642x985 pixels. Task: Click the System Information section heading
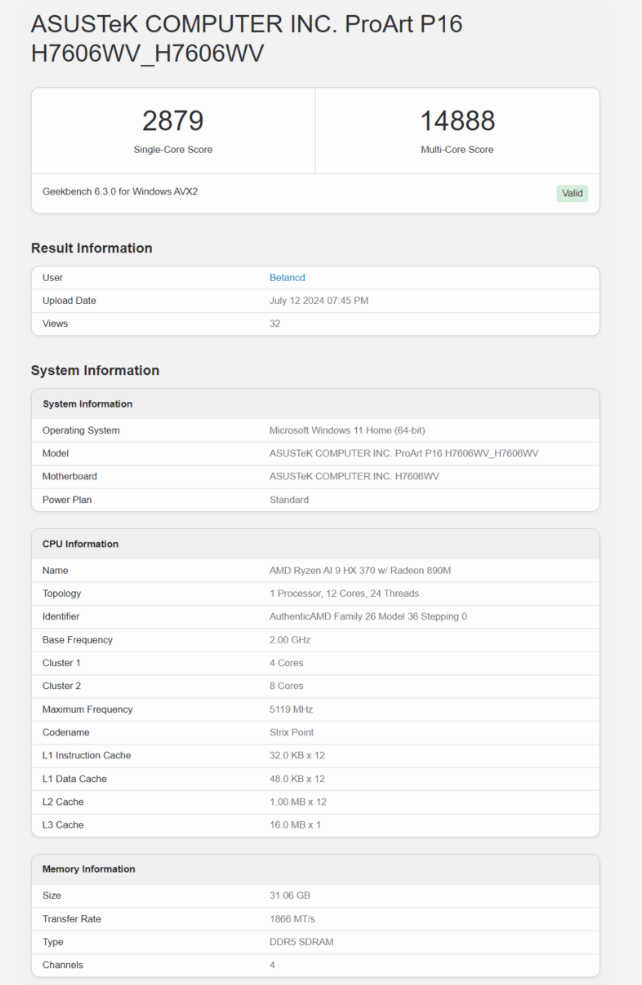(x=95, y=370)
